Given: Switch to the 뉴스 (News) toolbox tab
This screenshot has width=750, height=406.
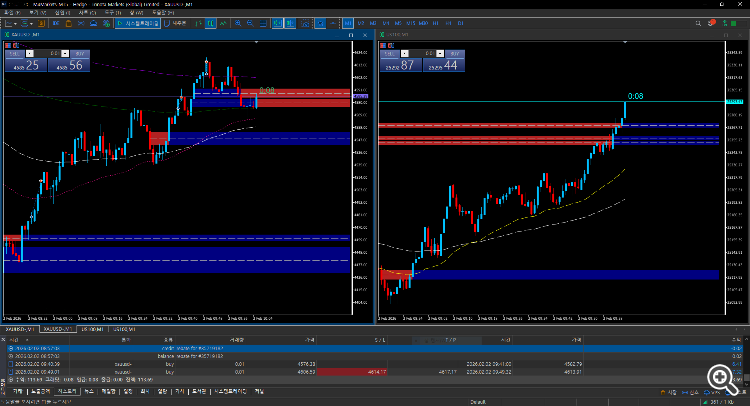Looking at the screenshot, I should tap(89, 392).
